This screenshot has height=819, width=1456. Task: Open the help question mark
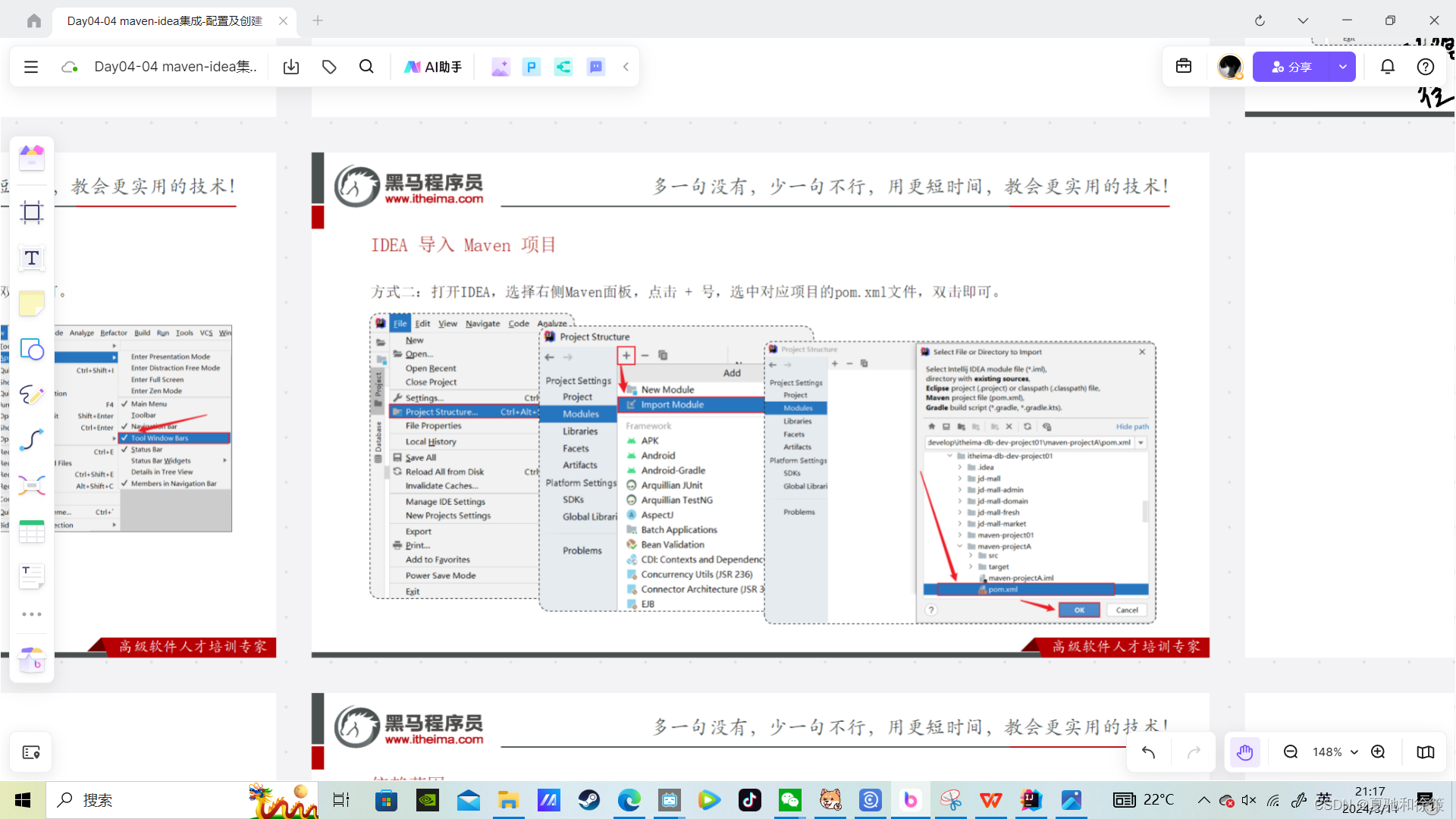click(1426, 67)
